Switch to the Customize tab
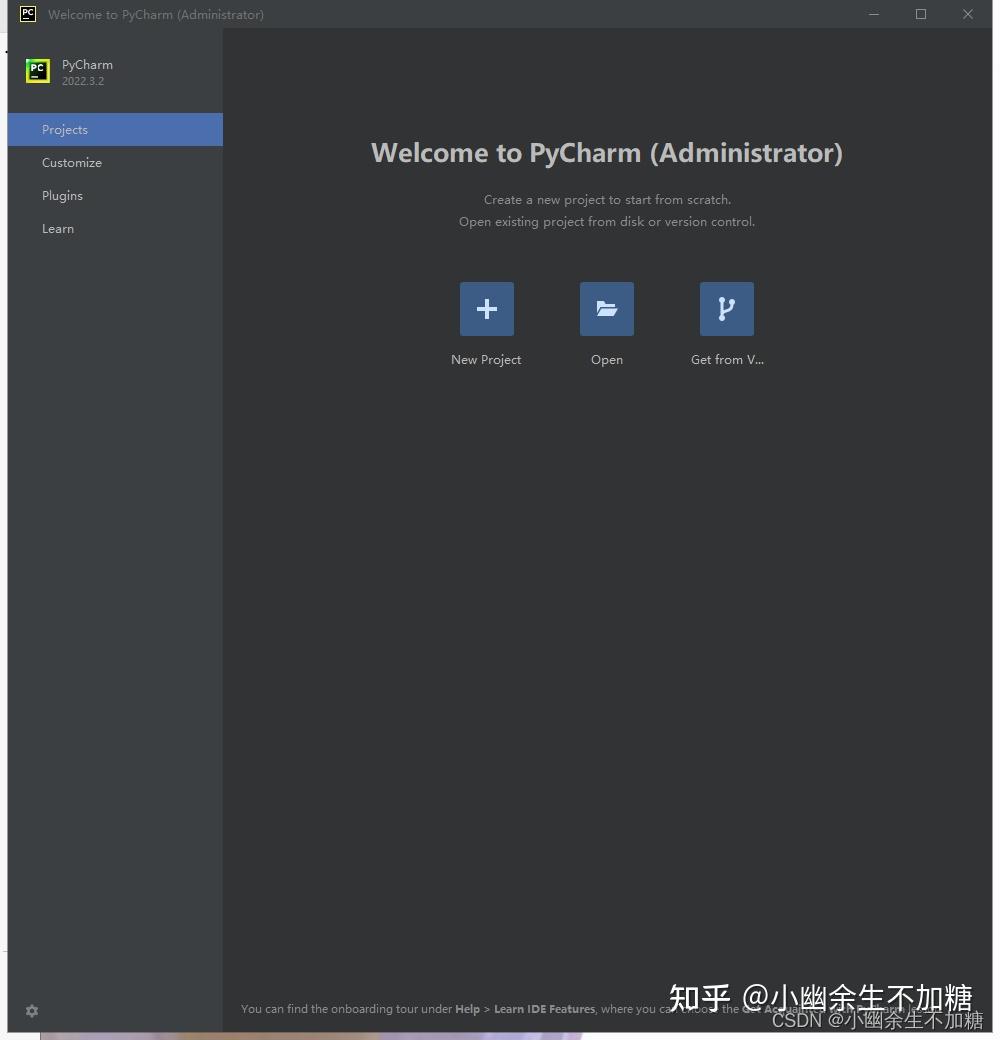Screen dimensions: 1000x1040 71,162
